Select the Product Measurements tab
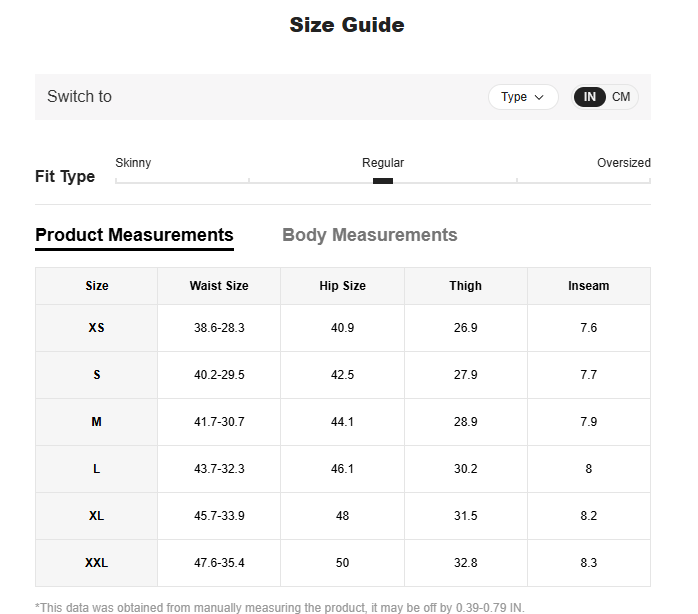Image resolution: width=698 pixels, height=614 pixels. [134, 235]
